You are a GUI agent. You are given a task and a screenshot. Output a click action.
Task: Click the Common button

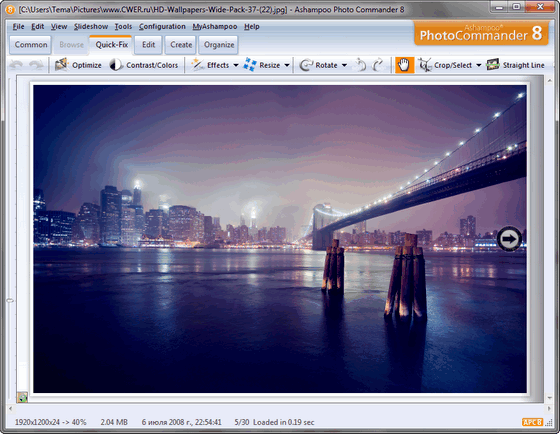point(31,45)
